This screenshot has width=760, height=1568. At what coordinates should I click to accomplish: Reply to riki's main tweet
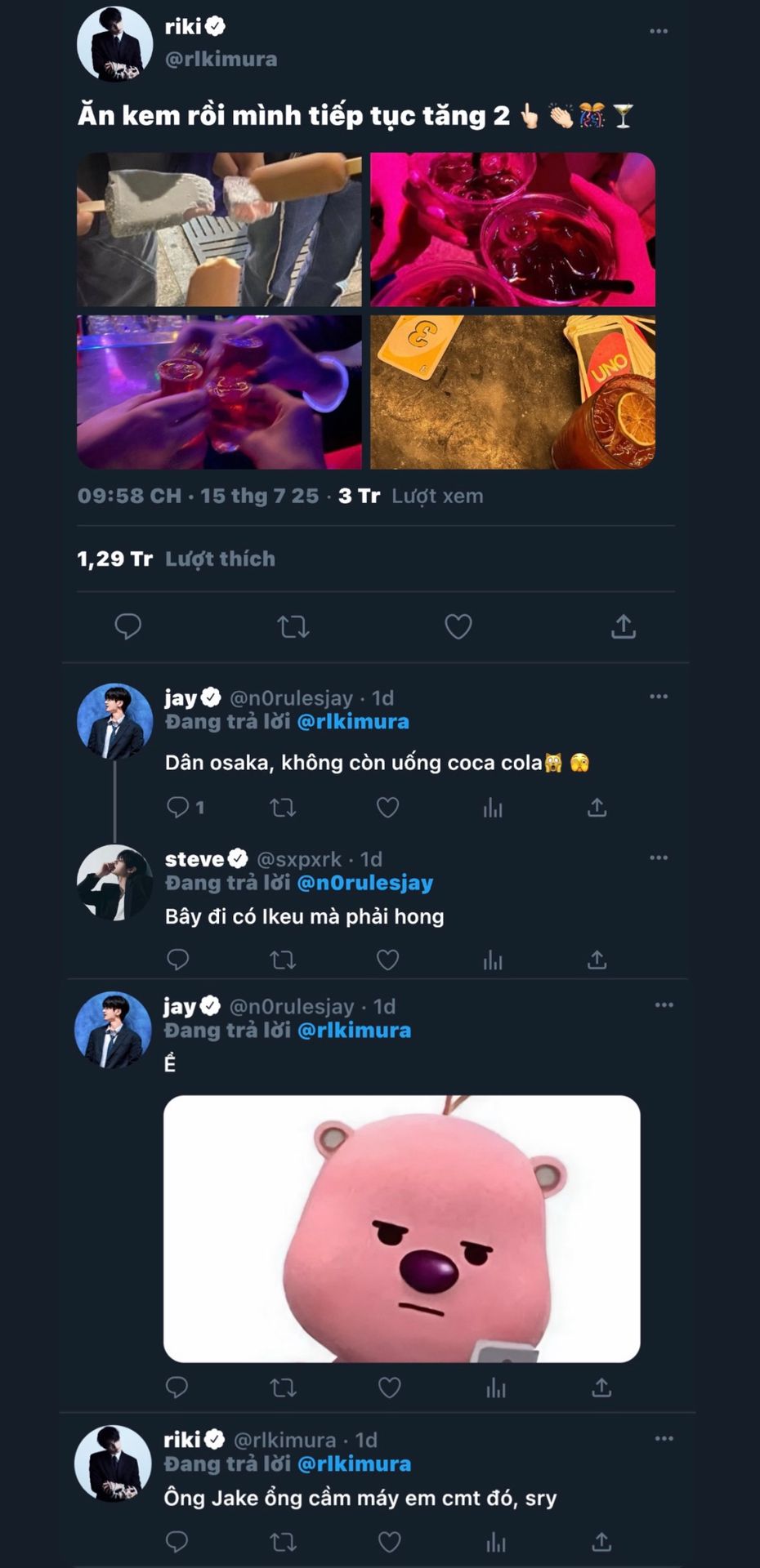tap(128, 626)
